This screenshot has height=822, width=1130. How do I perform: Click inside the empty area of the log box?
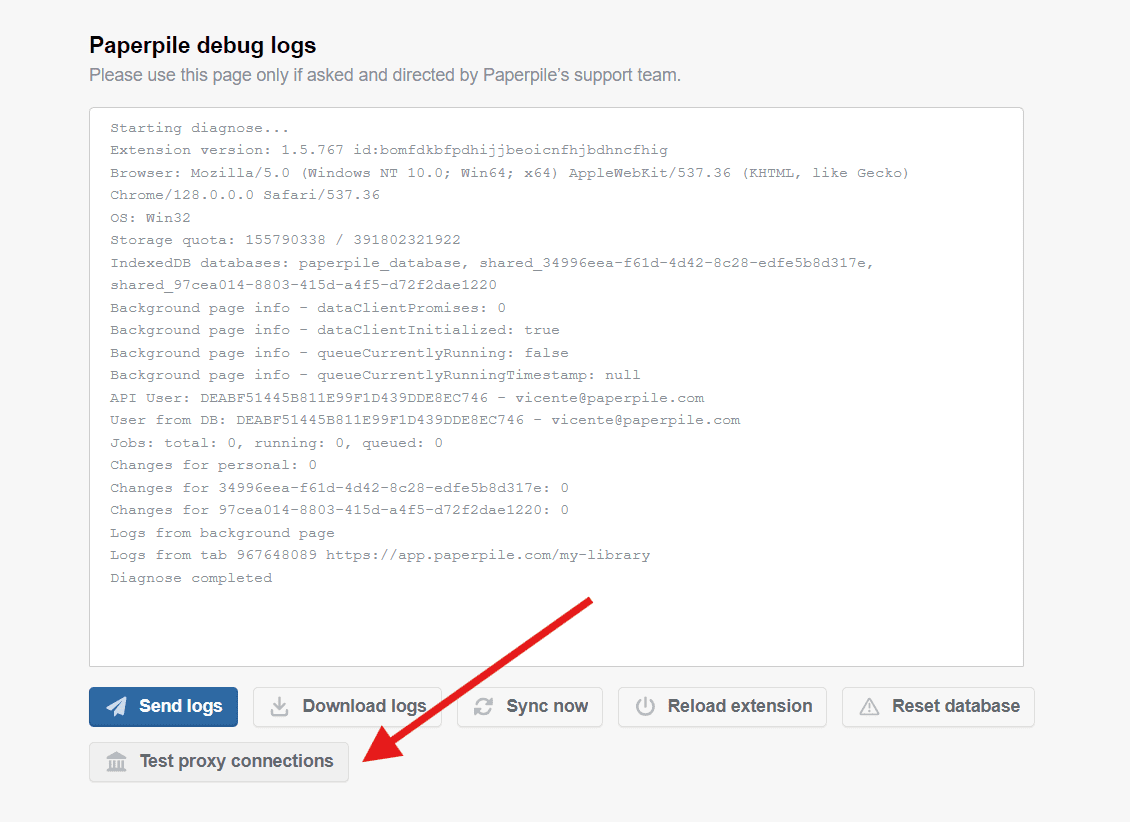(x=556, y=625)
